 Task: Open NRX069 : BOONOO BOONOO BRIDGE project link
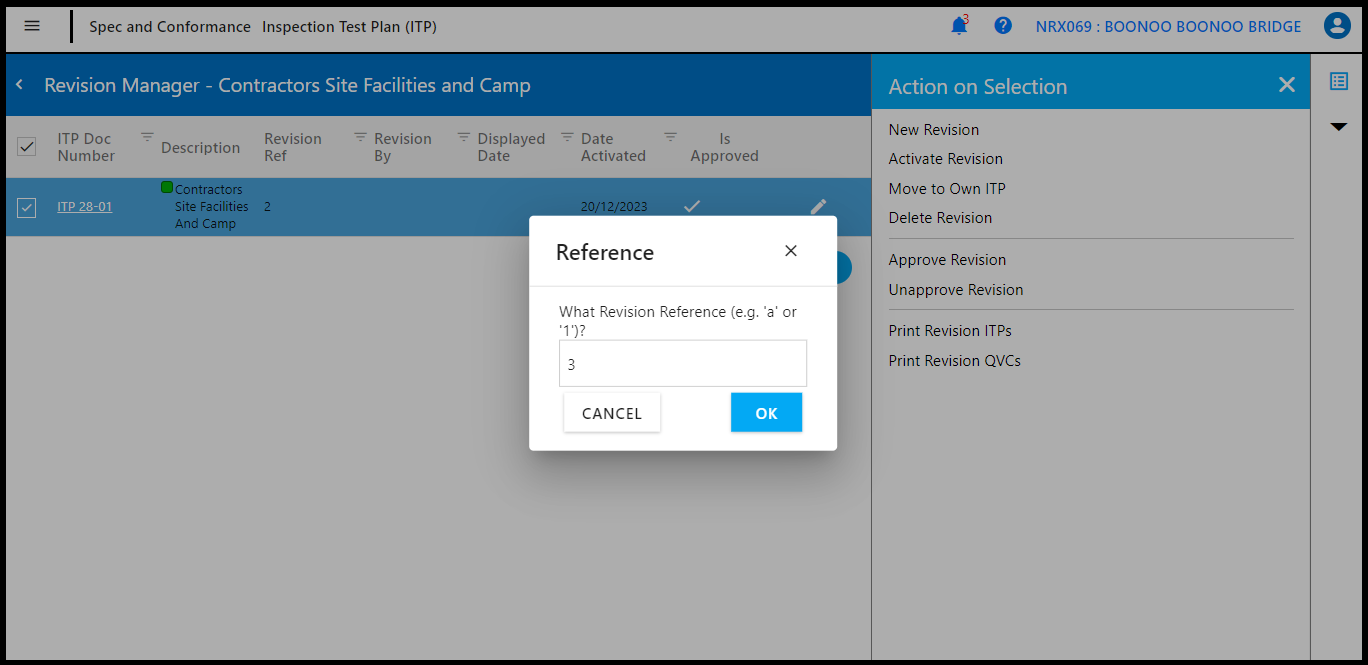tap(1168, 26)
